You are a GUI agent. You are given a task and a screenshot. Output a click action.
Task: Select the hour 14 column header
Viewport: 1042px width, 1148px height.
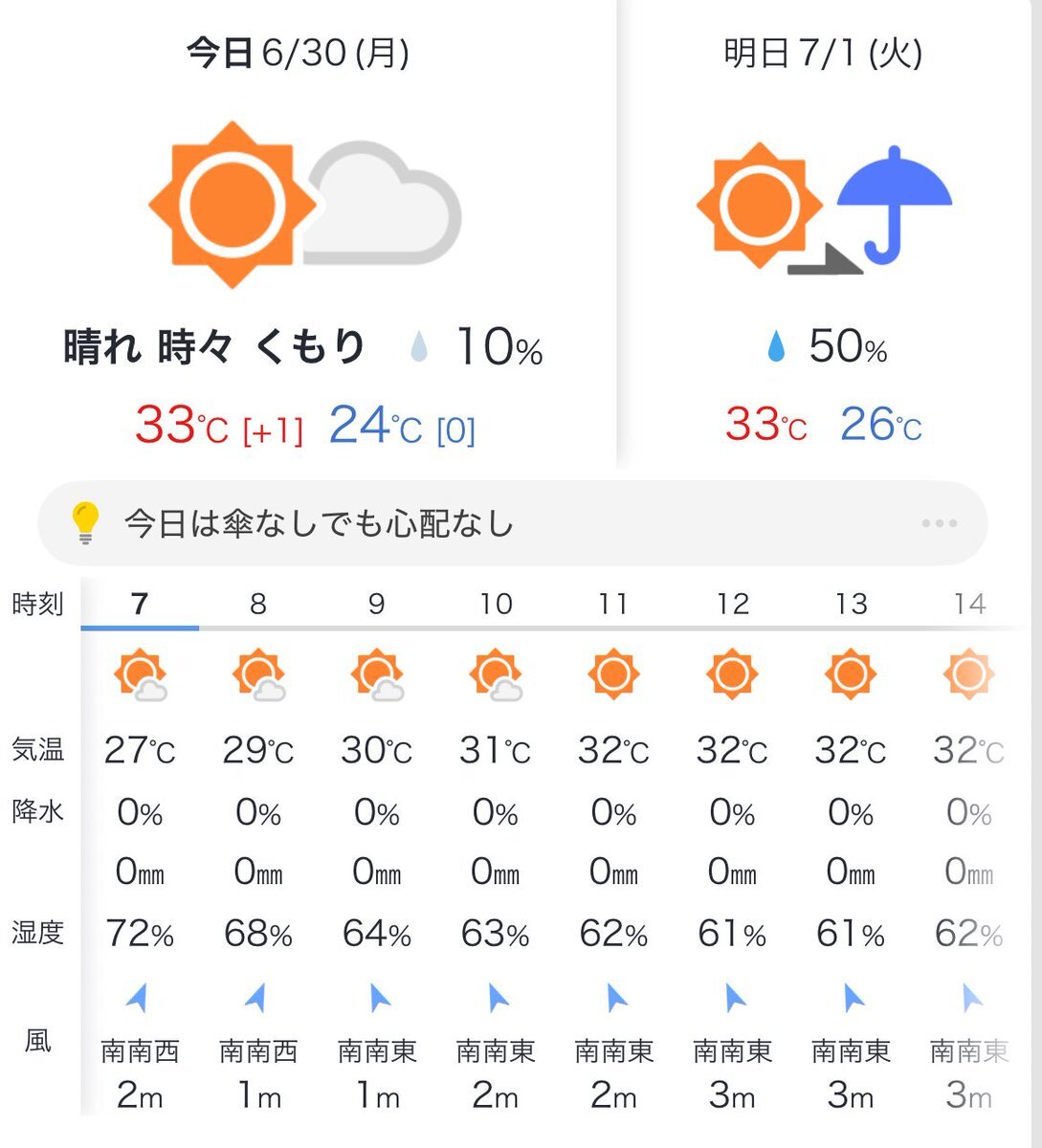point(969,604)
